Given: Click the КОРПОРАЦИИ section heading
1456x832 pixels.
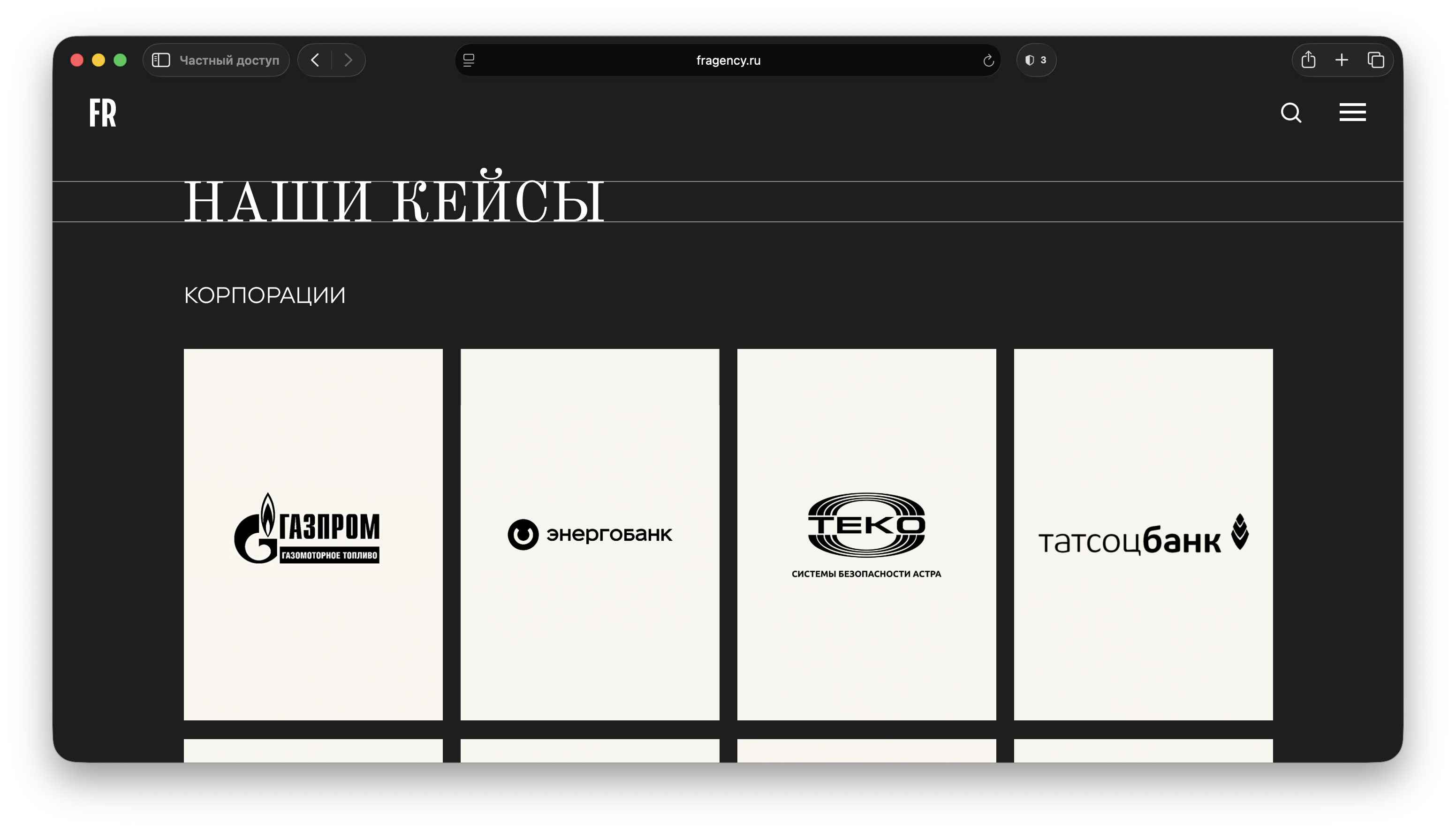Looking at the screenshot, I should [x=265, y=295].
